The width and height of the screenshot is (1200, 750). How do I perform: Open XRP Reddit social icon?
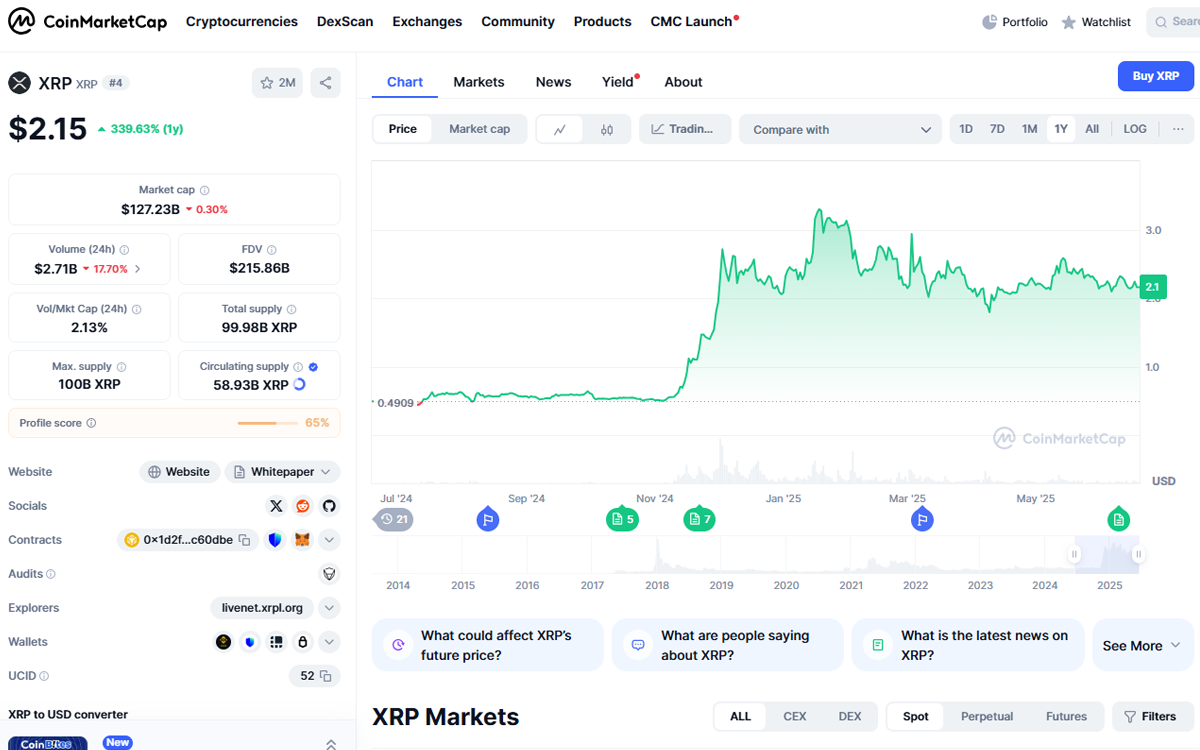(303, 506)
